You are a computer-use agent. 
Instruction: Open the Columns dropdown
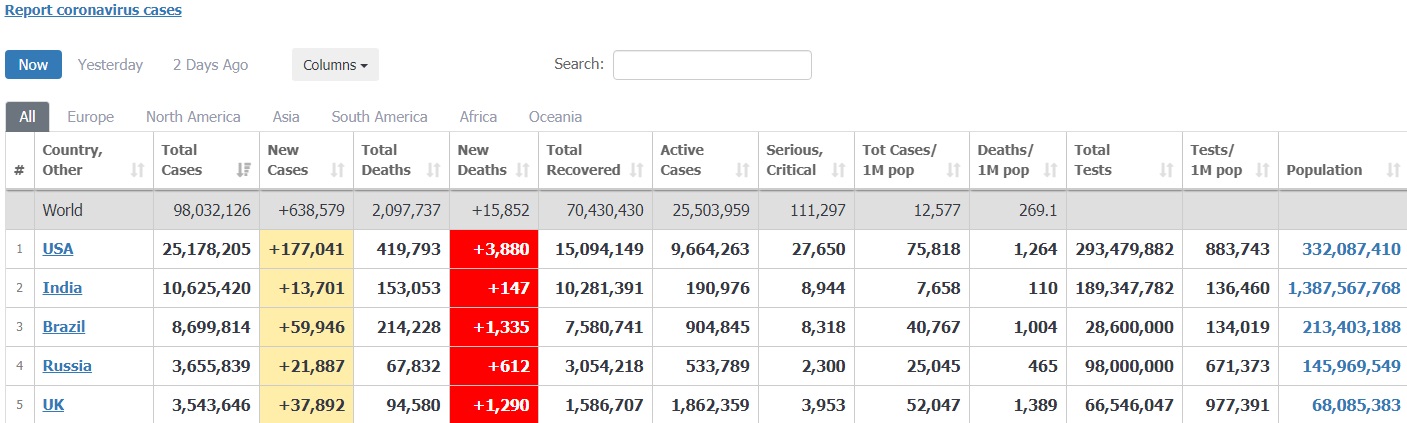pyautogui.click(x=335, y=65)
